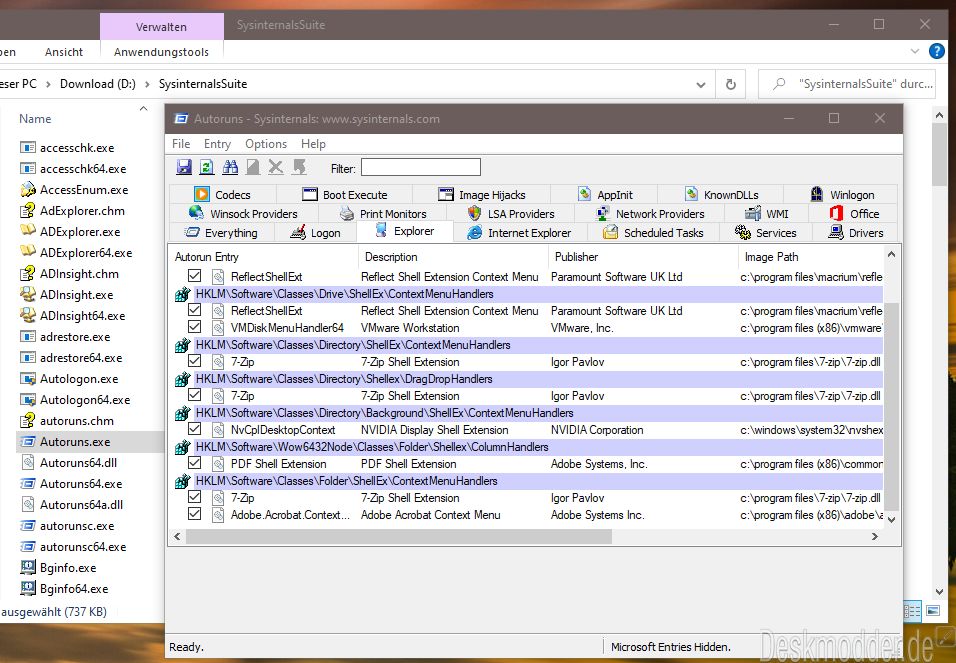The image size is (956, 663).
Task: Uncheck 7-Zip under DragDropHandlers
Action: point(194,395)
